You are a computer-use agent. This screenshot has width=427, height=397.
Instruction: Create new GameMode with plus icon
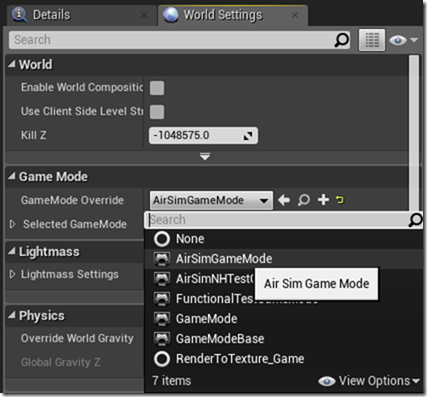(323, 200)
